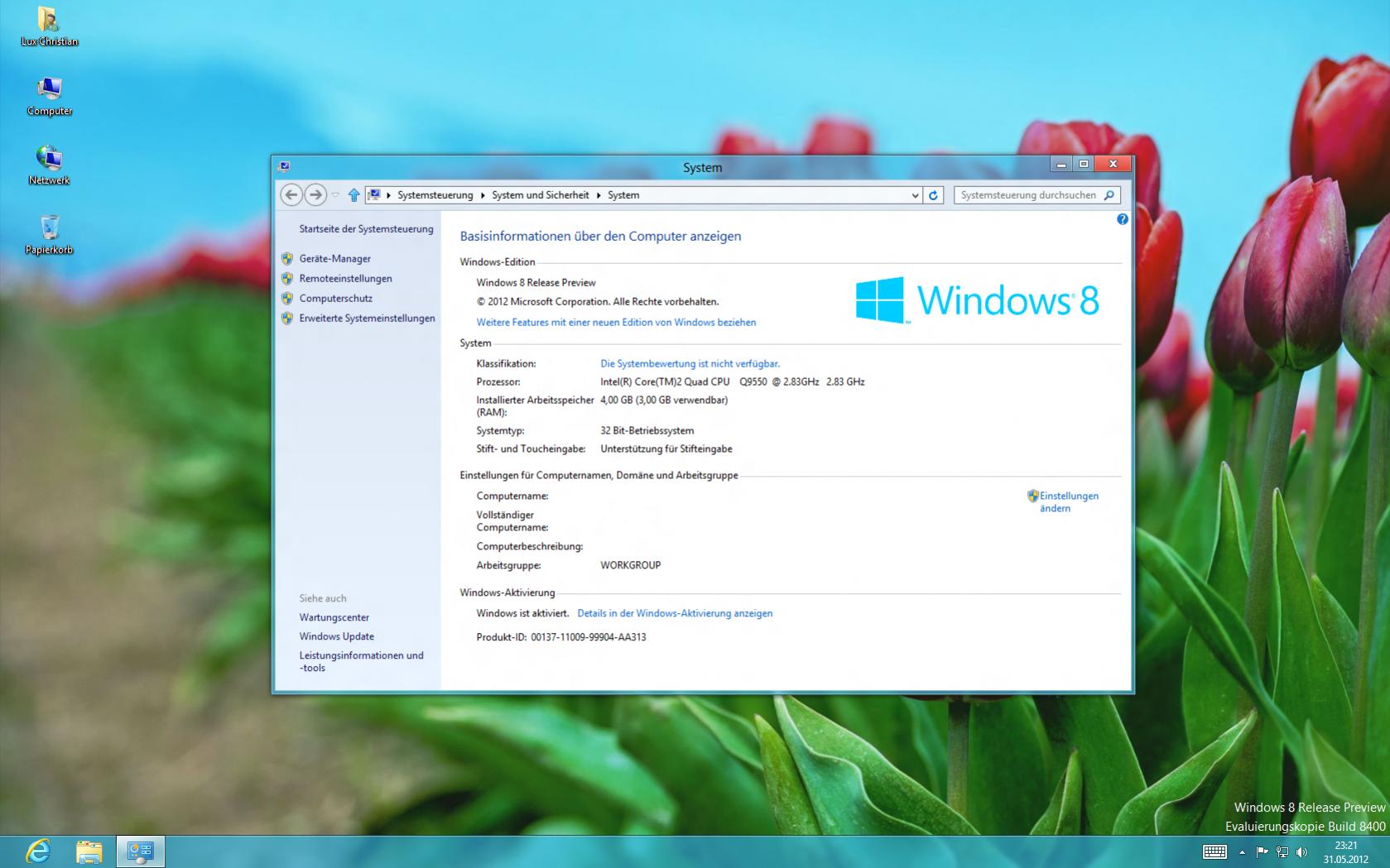Image resolution: width=1390 pixels, height=868 pixels.
Task: Click the Windows 8 logo image
Action: 977,300
